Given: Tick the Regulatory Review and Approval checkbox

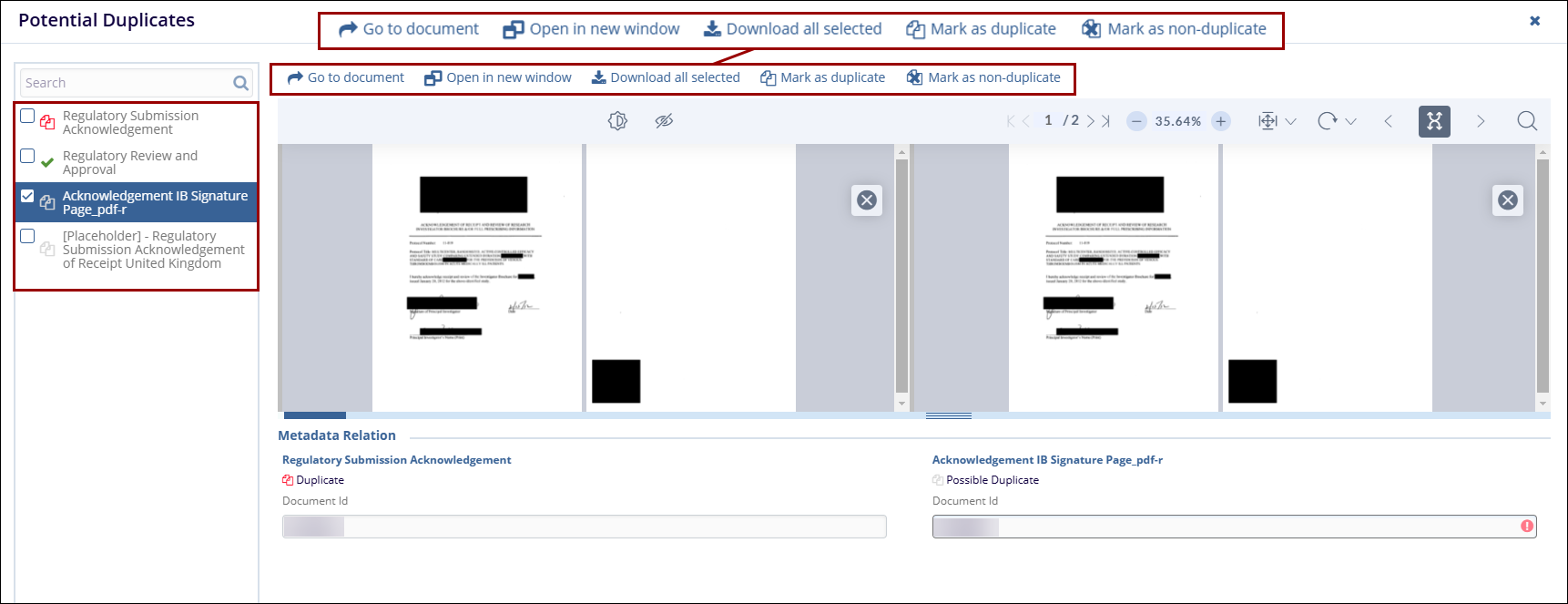Looking at the screenshot, I should coord(27,157).
